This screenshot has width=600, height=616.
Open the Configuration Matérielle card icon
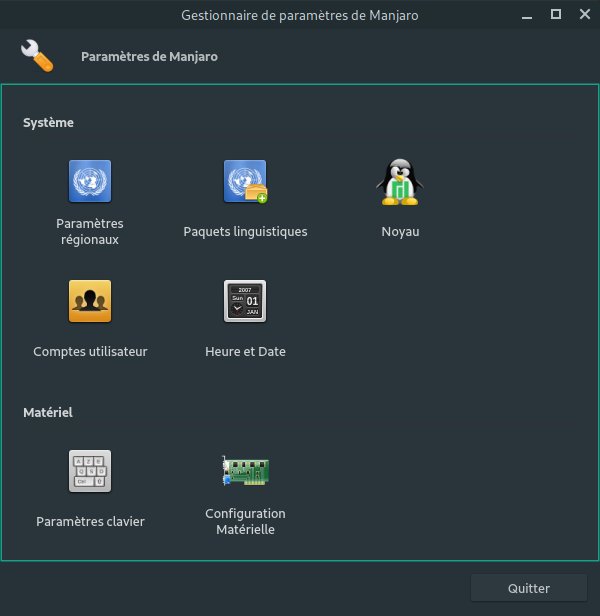[x=246, y=471]
